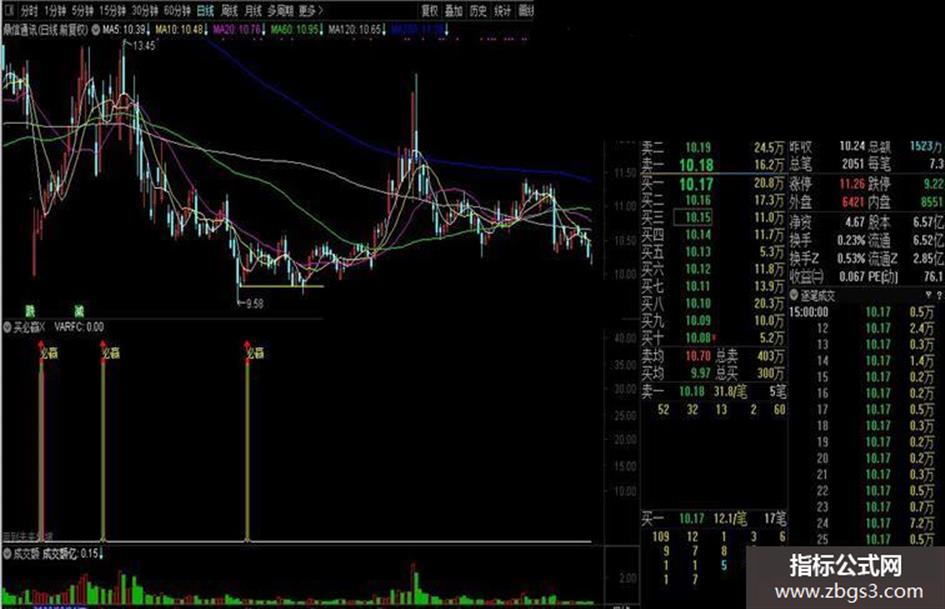Open the 逐笔成交 panel dropdown icon
945x609 pixels.
point(794,295)
